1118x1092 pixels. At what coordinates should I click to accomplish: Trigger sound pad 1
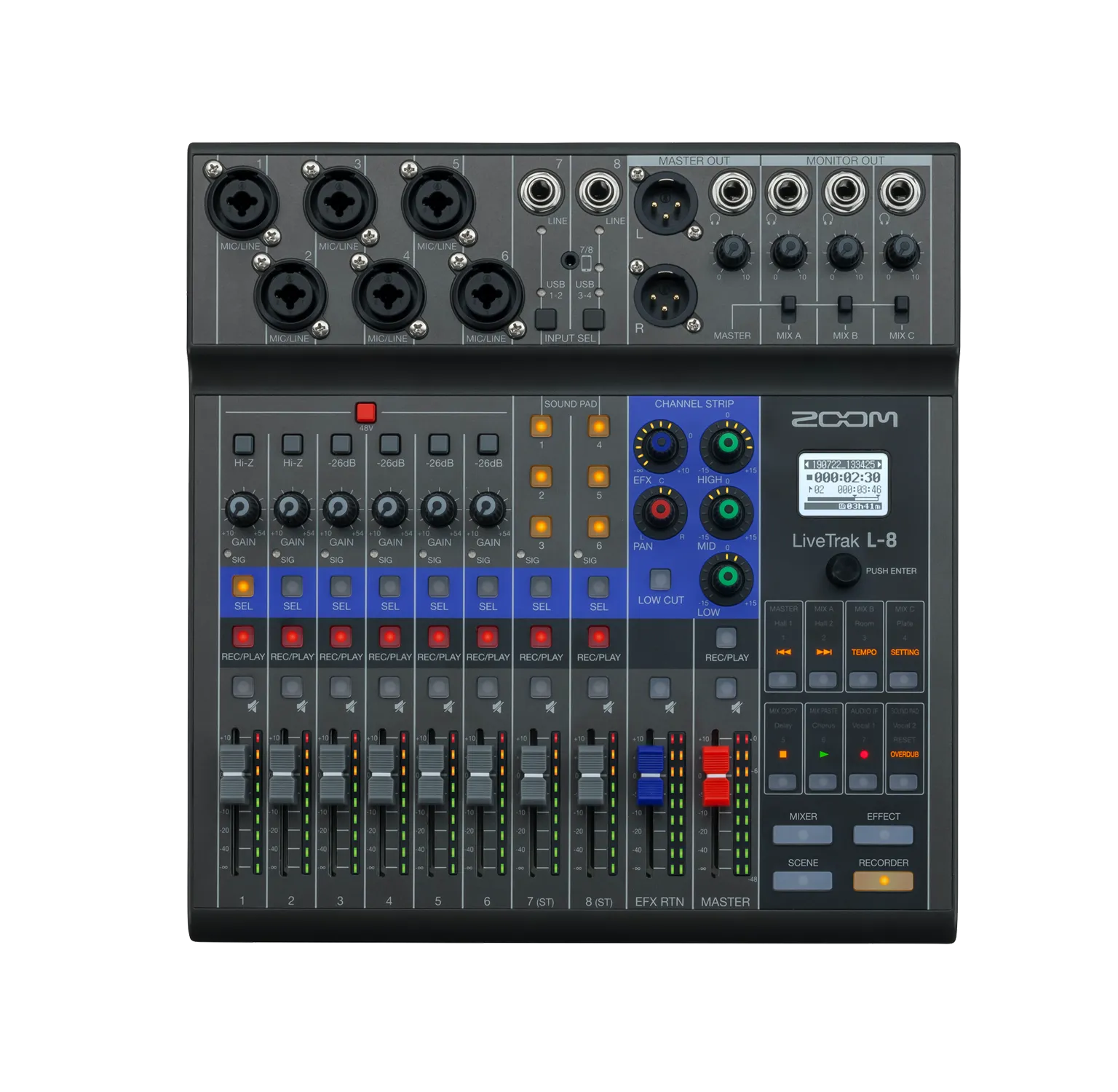541,427
